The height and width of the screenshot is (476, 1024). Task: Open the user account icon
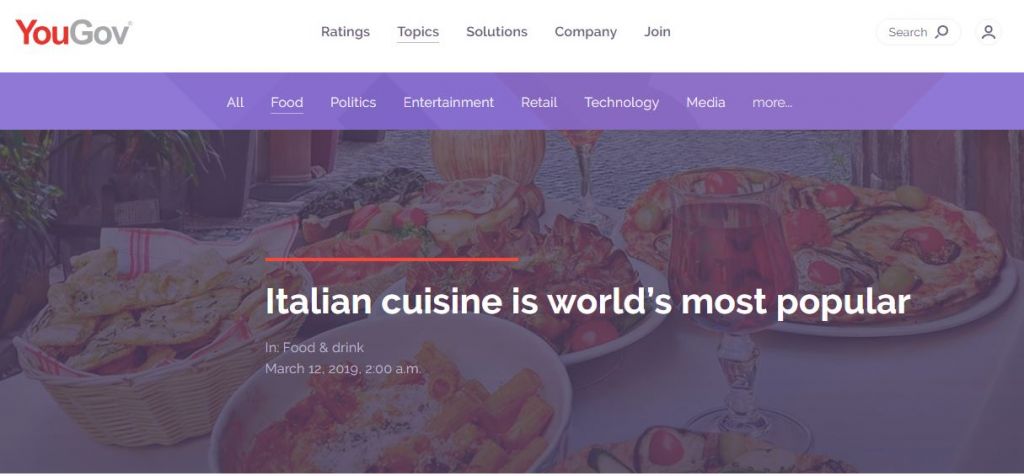tap(988, 32)
